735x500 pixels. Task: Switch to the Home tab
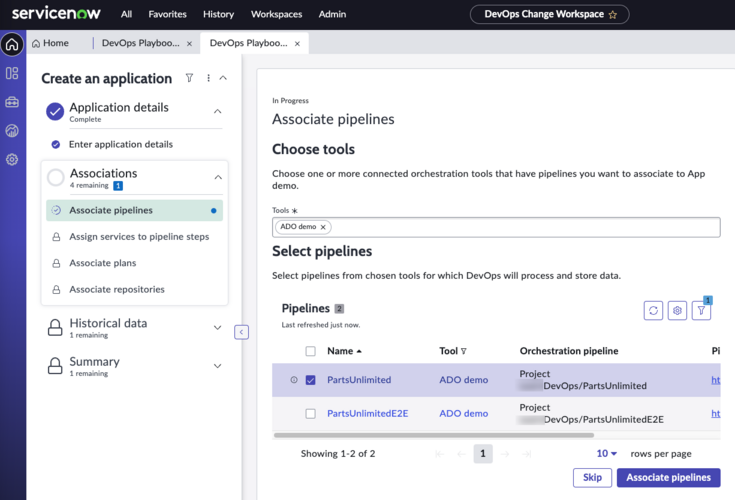[50, 43]
